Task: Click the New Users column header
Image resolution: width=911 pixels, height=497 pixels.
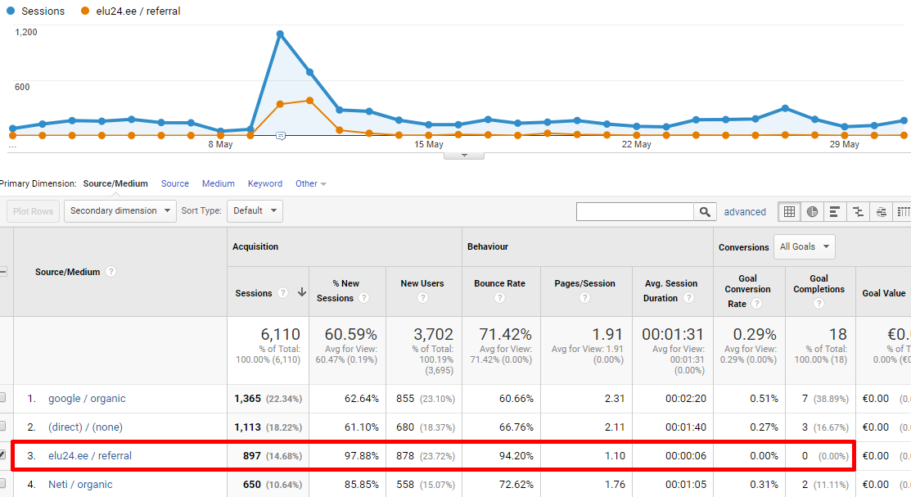Action: pos(422,284)
